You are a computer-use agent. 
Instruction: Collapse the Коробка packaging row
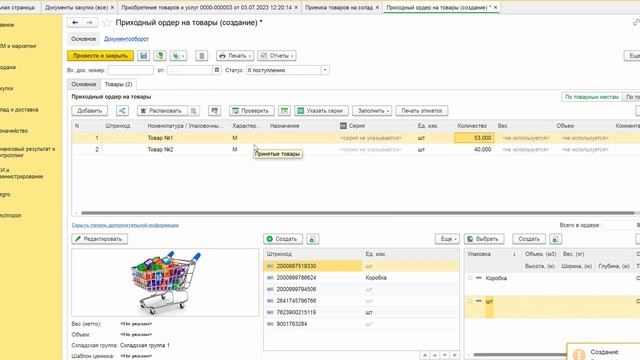[479, 278]
